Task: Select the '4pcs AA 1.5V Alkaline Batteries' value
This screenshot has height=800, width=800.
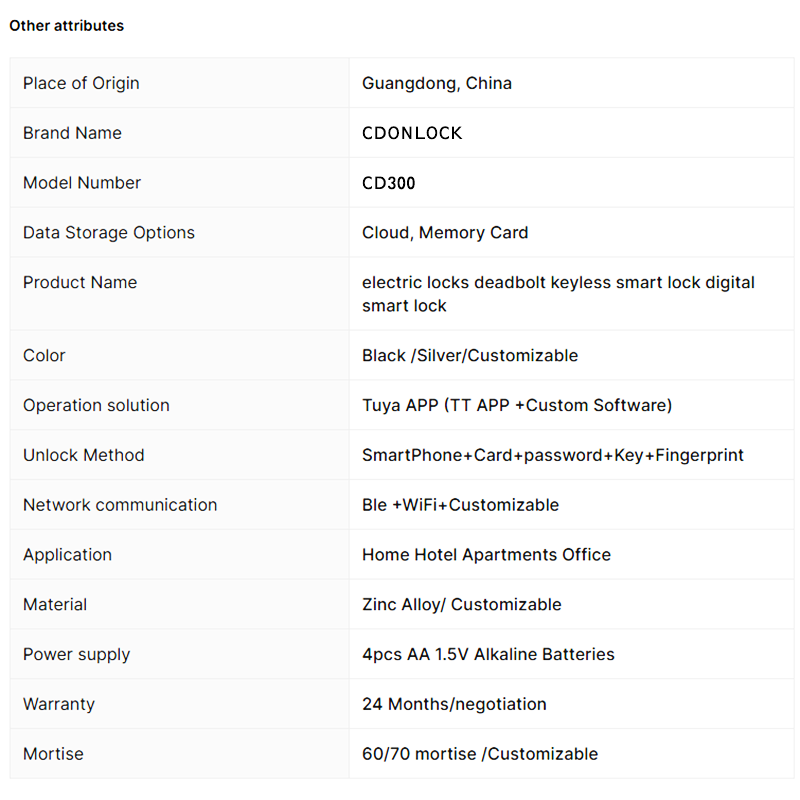Action: (488, 654)
